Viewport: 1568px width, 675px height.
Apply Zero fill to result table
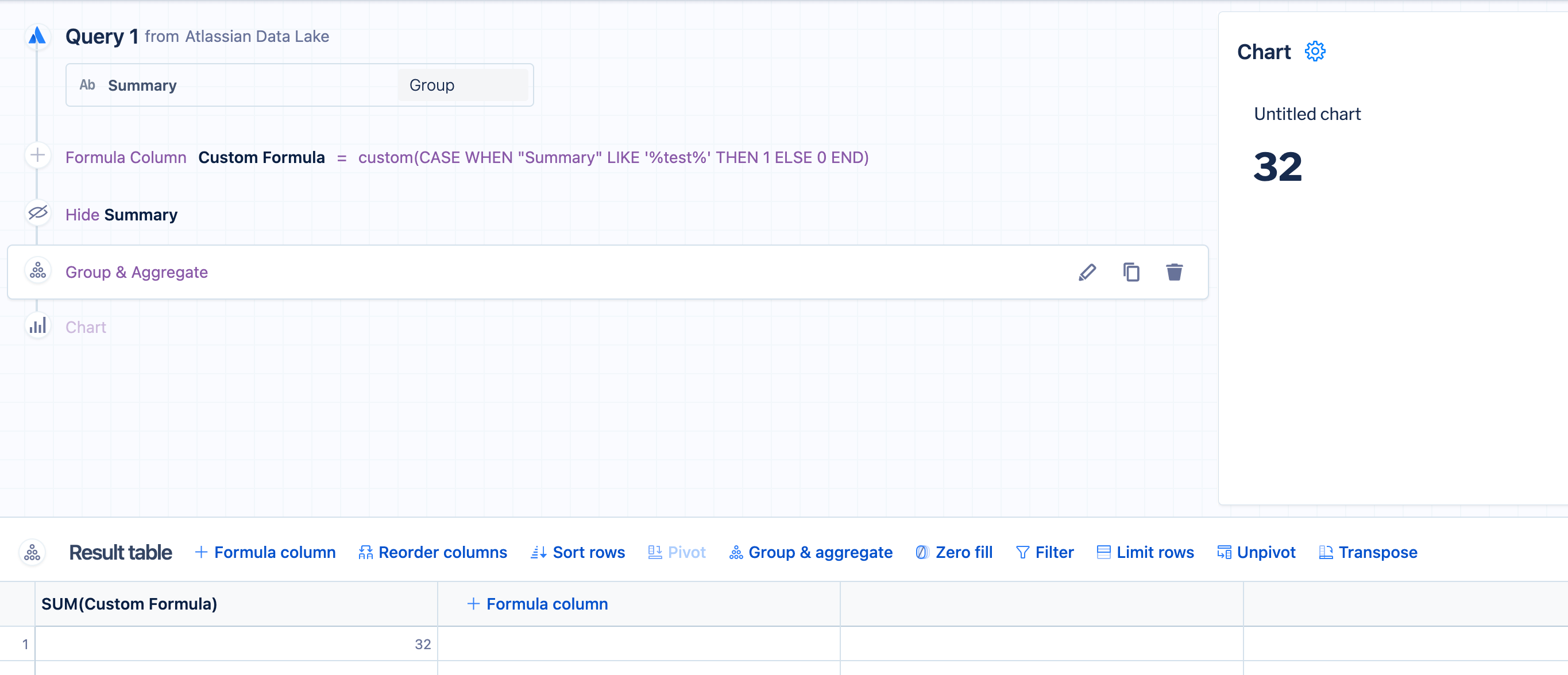tap(954, 553)
